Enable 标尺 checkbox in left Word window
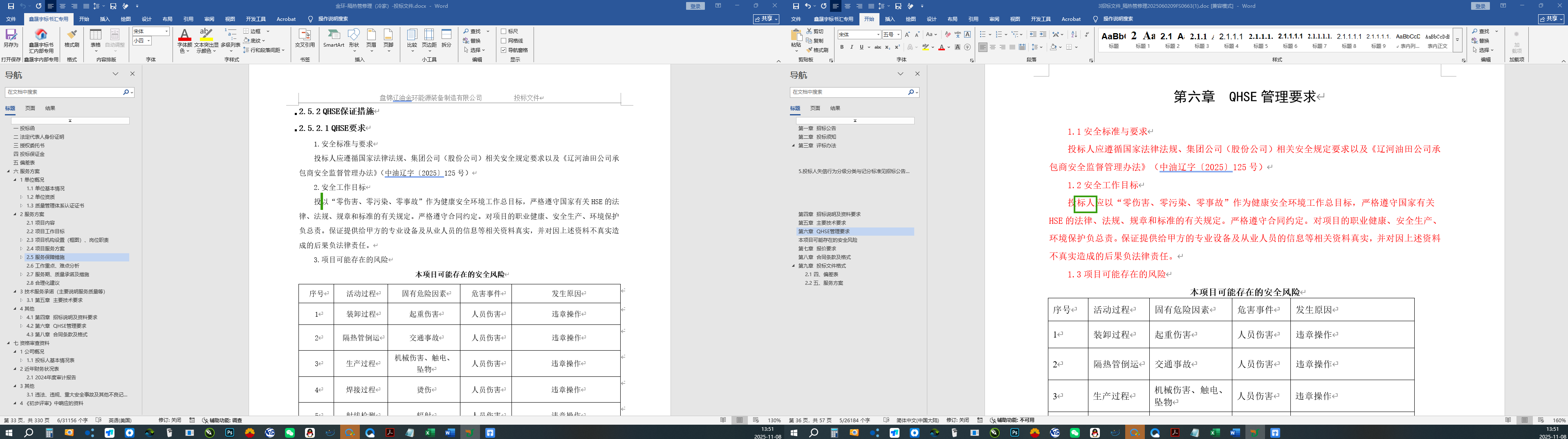1568x439 pixels. [504, 31]
